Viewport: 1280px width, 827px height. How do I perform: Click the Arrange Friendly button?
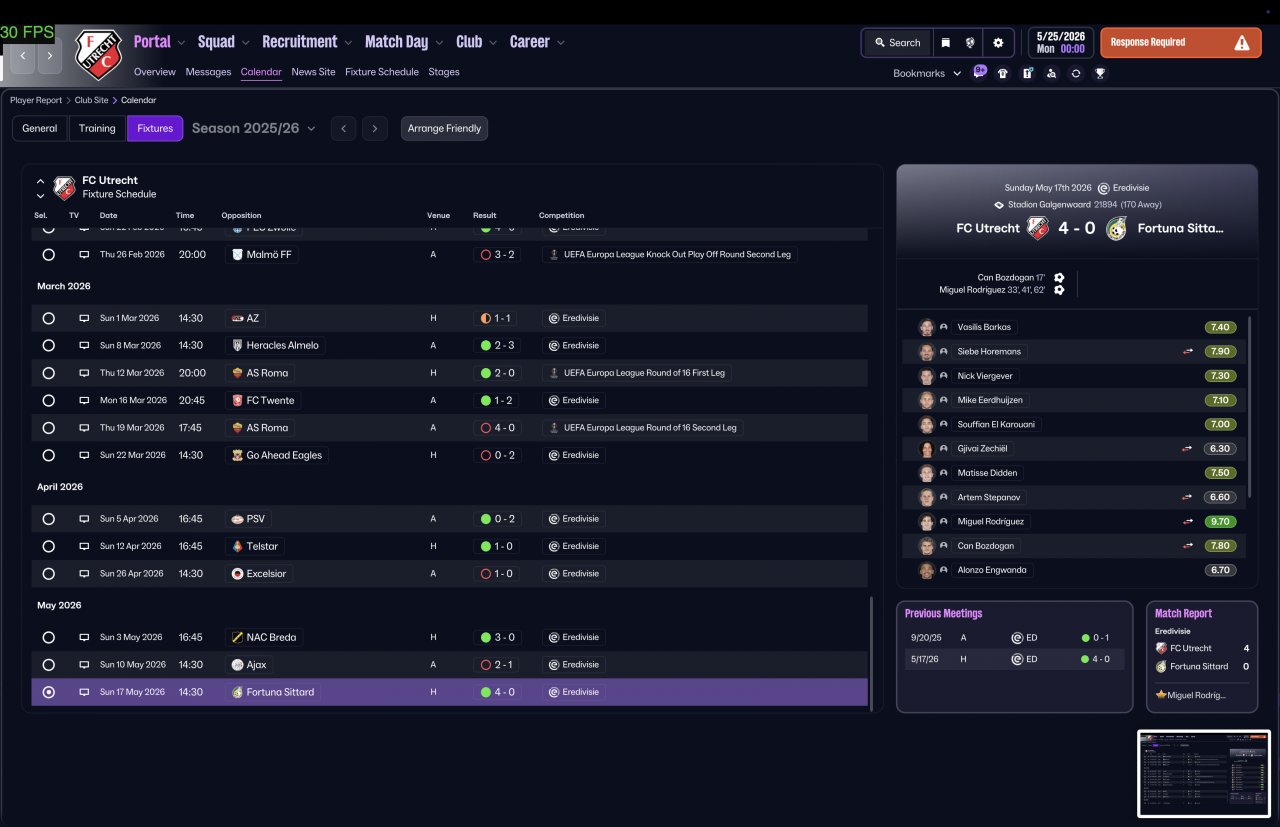click(x=444, y=128)
